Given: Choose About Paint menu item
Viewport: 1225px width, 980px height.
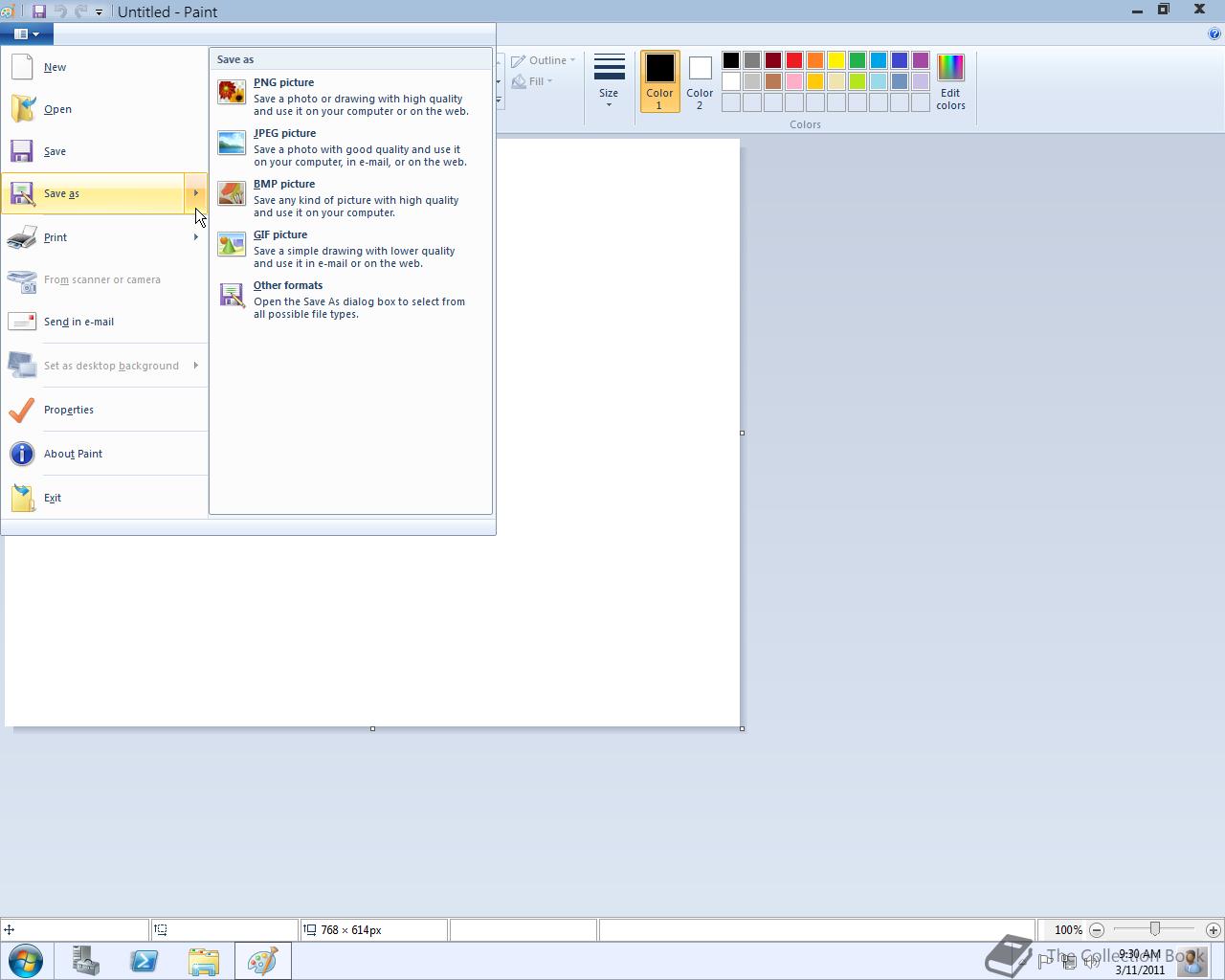Looking at the screenshot, I should (x=104, y=454).
